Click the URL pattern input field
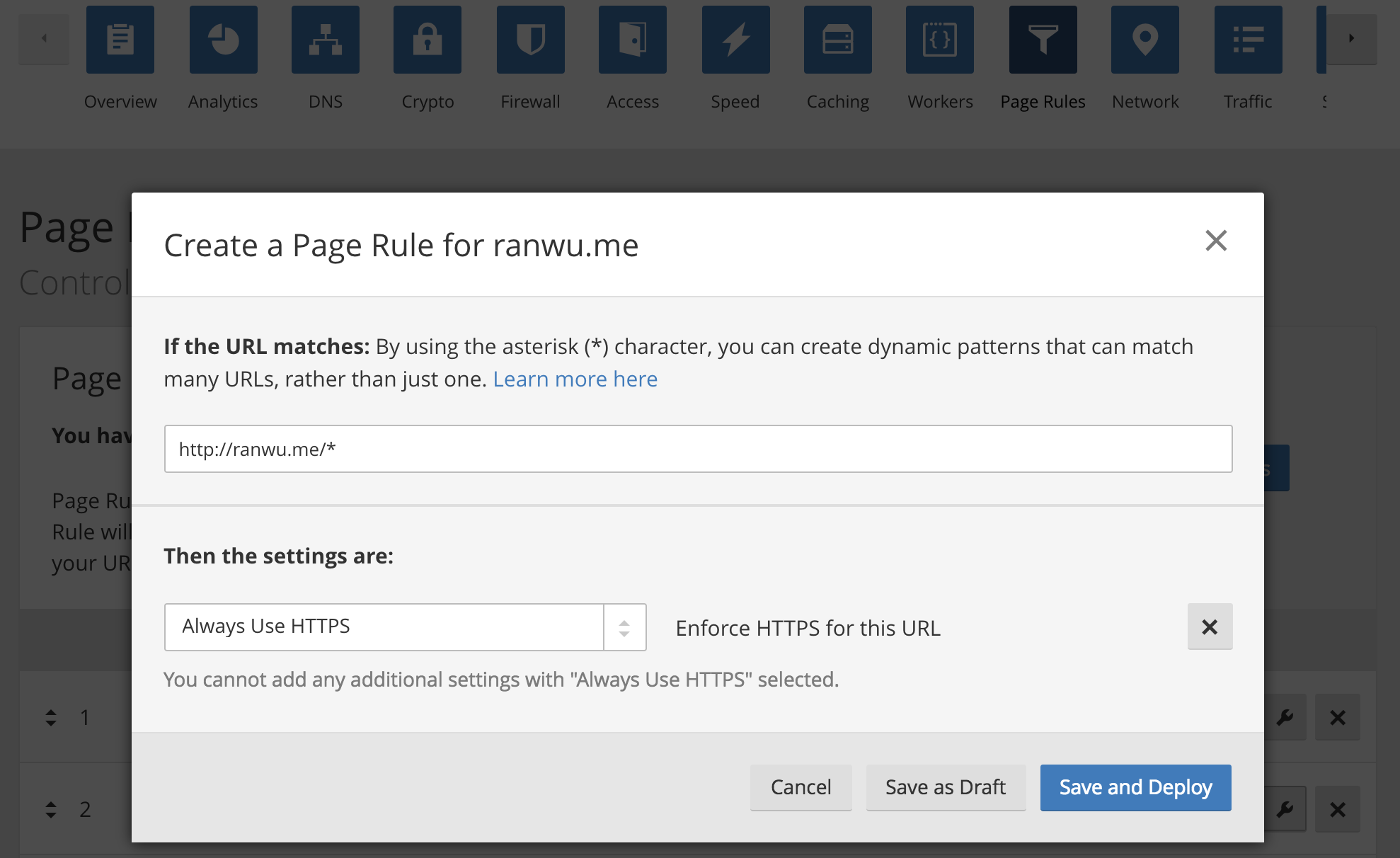1400x858 pixels. coord(698,449)
